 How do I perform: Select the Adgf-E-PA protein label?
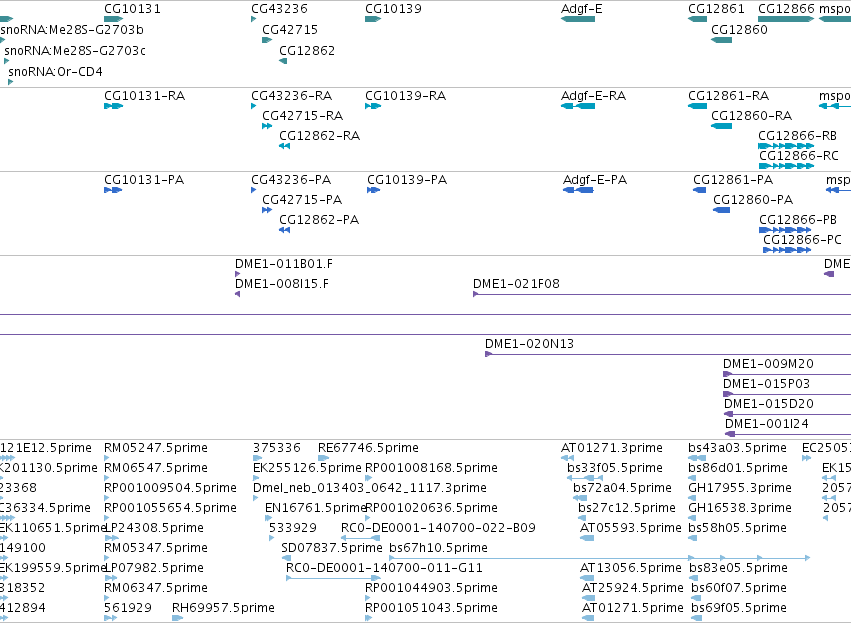click(595, 180)
